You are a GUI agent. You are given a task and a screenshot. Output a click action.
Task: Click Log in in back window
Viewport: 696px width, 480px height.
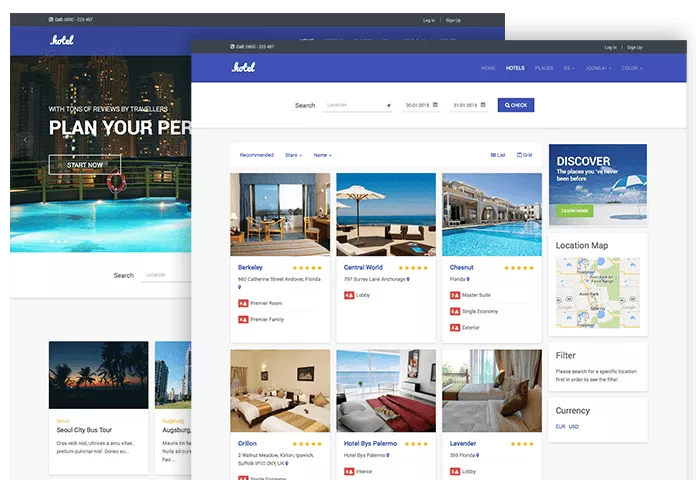click(429, 20)
